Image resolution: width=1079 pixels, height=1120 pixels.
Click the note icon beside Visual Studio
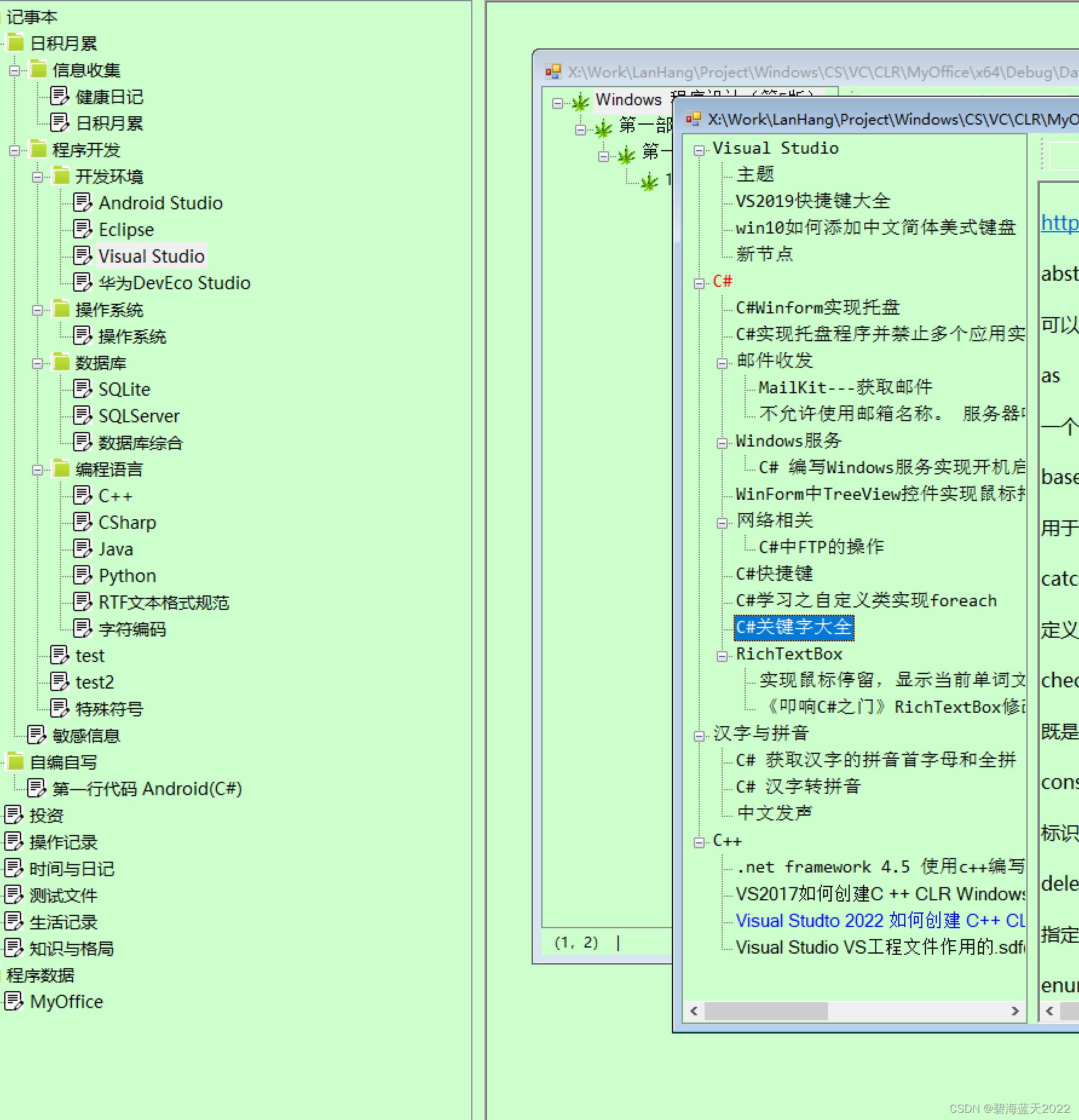pyautogui.click(x=83, y=256)
